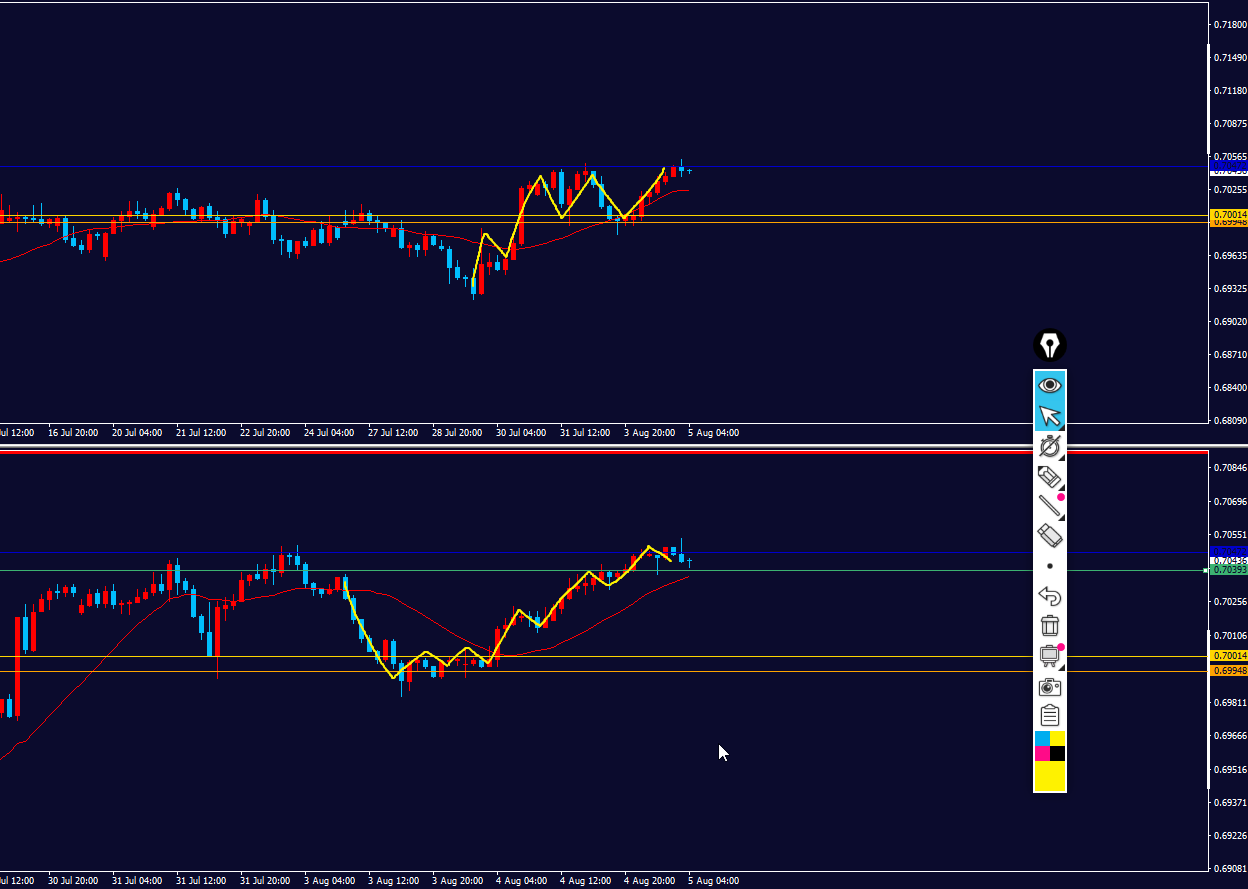
Task: Click the 0.69516 price axis label
Action: point(1230,770)
